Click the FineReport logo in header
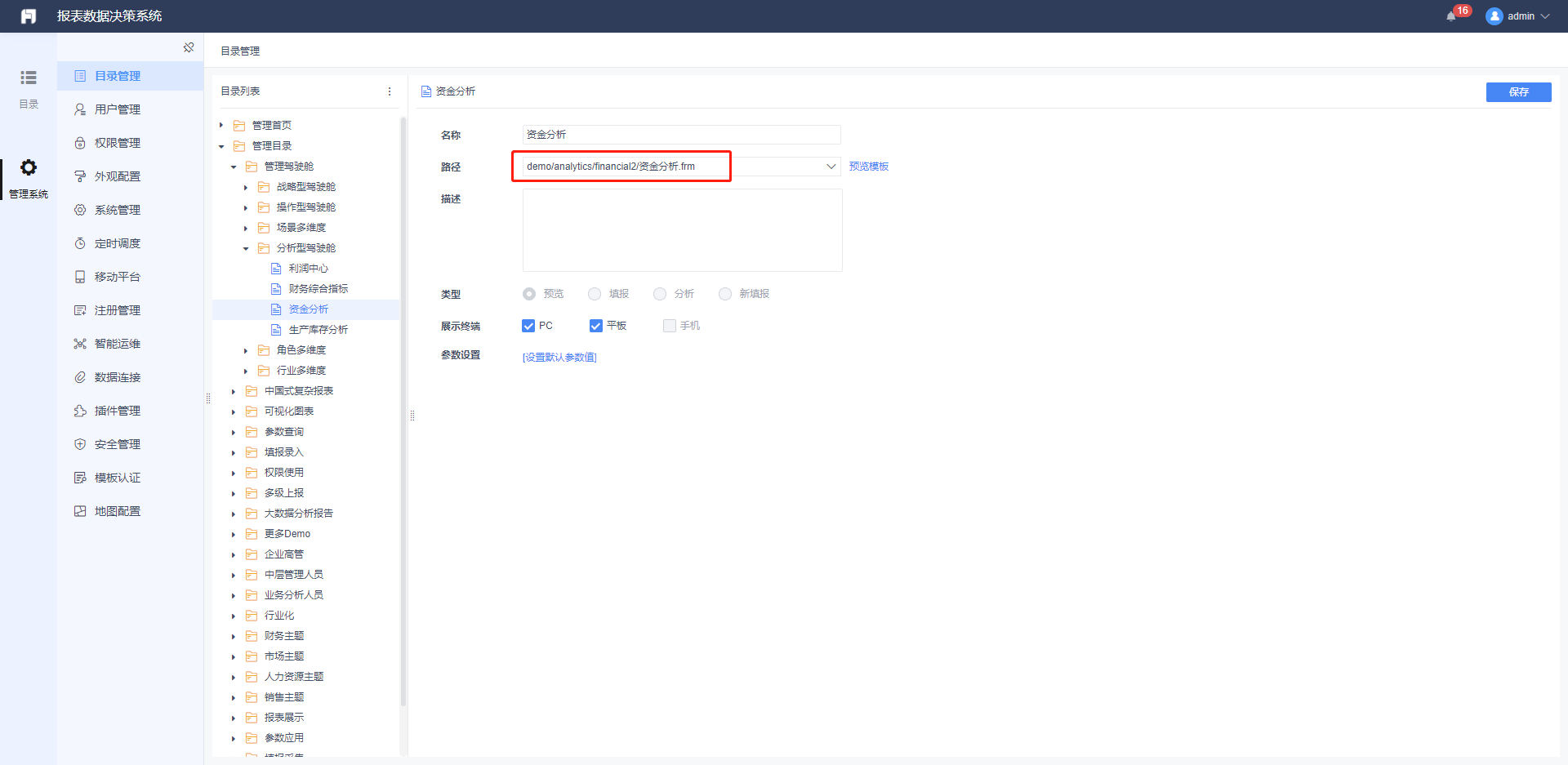Viewport: 1568px width, 765px height. 29,16
